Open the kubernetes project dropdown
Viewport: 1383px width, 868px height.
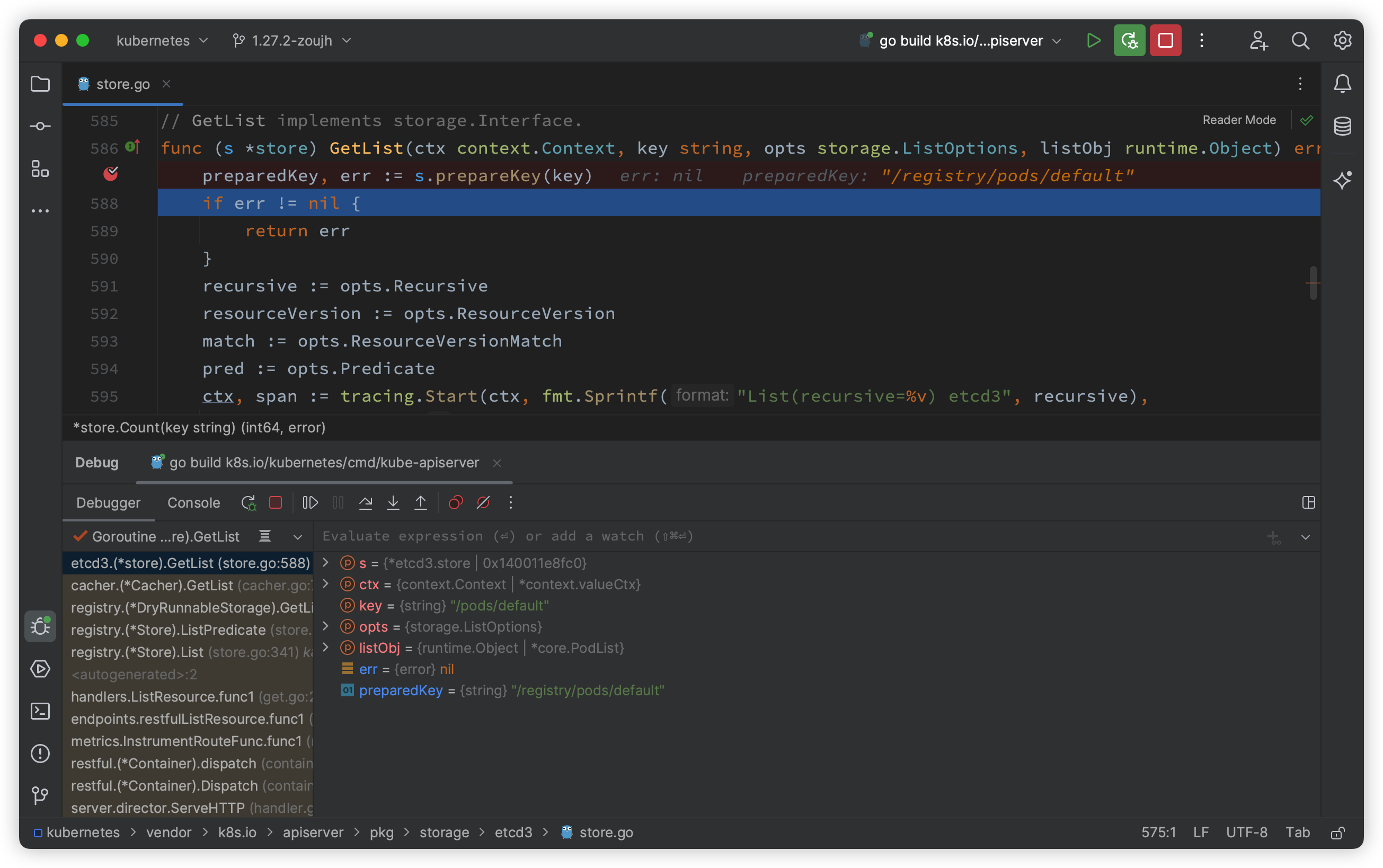click(x=162, y=41)
